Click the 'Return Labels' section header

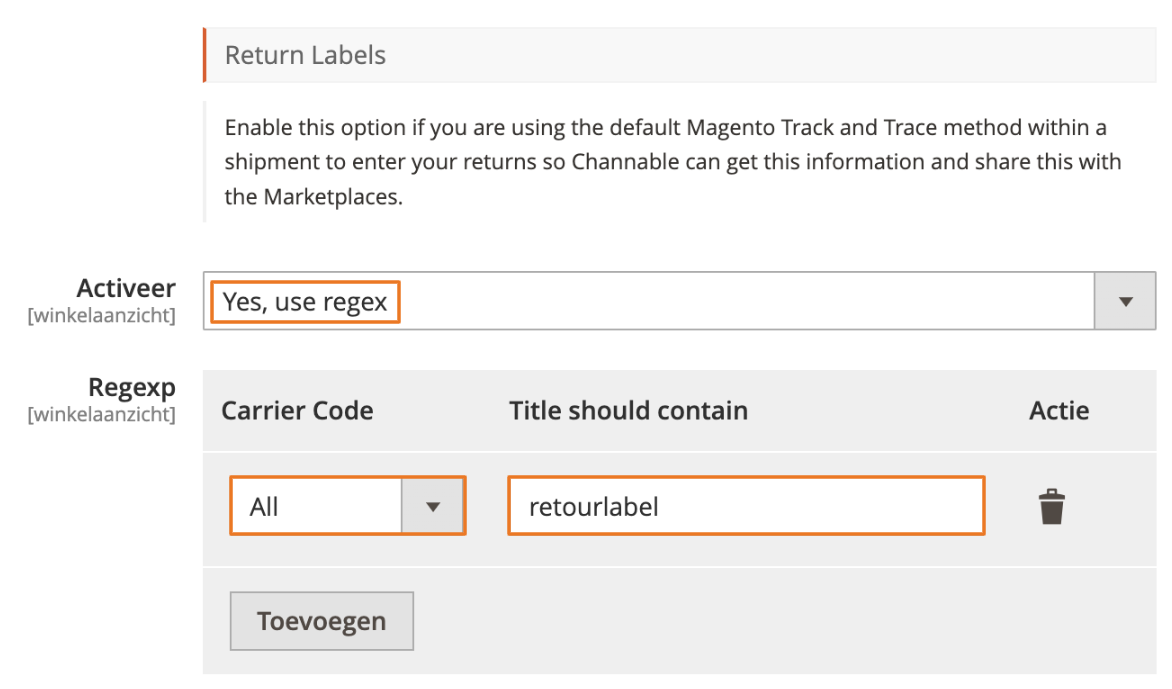point(305,55)
